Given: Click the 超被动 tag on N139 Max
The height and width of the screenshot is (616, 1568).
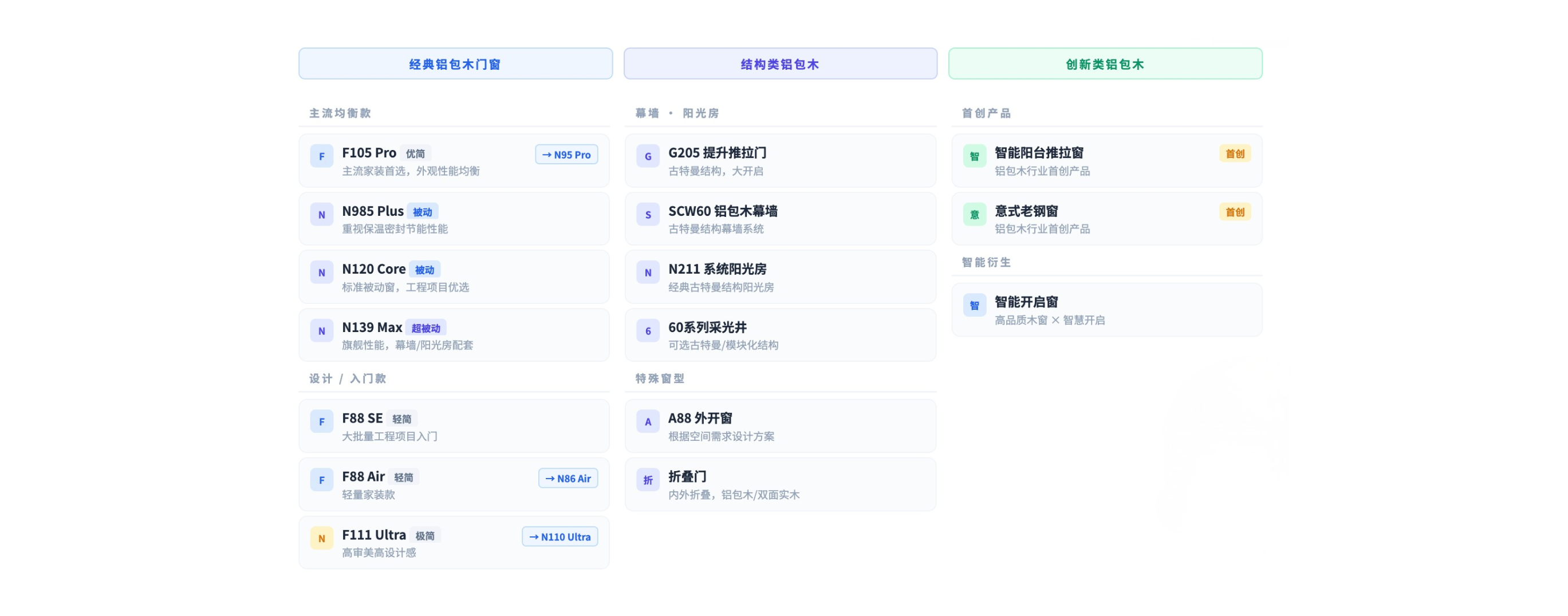Looking at the screenshot, I should [426, 328].
